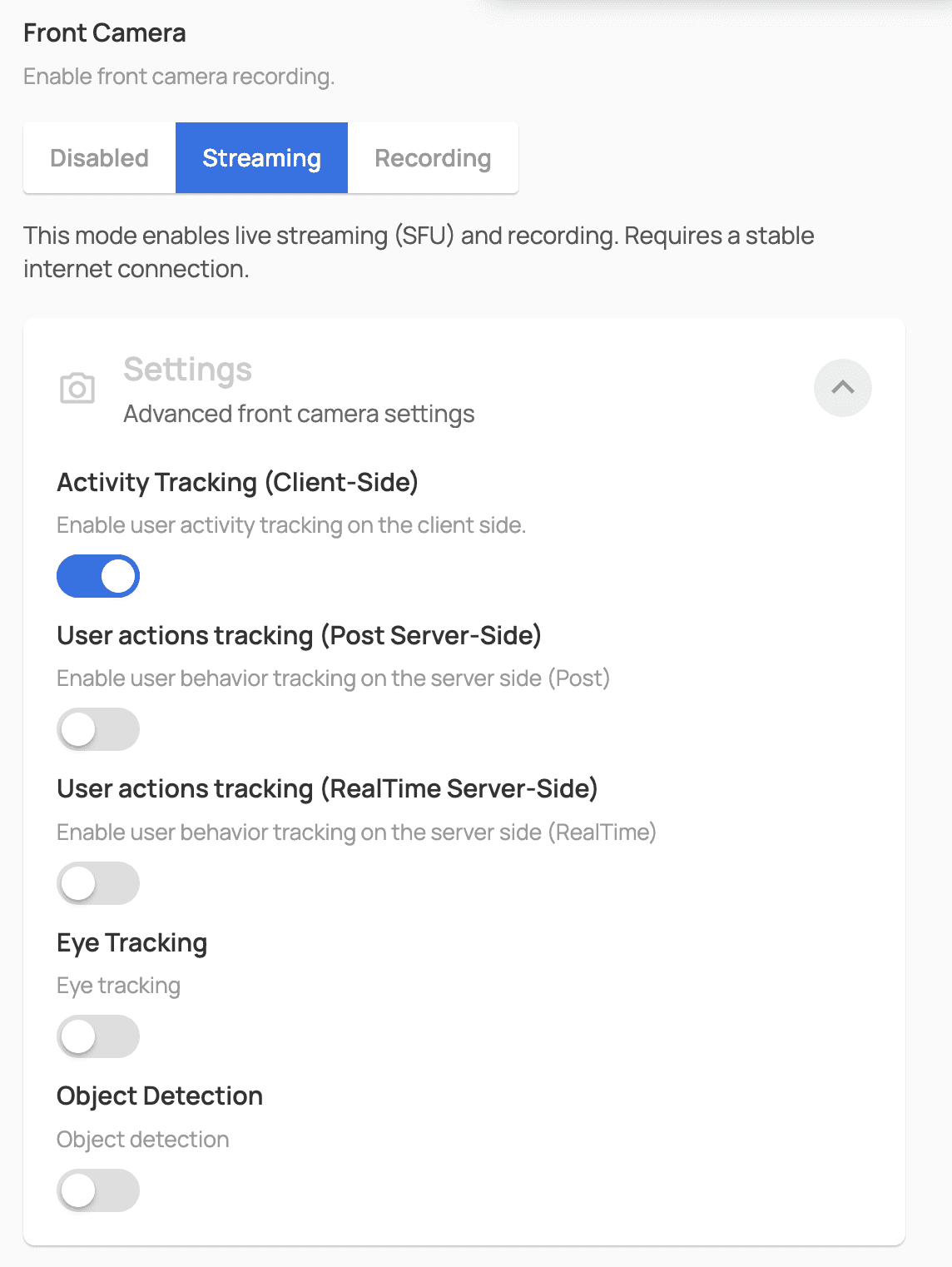Turn on the Object Detection switch
Viewport: 952px width, 1267px height.
[x=98, y=1190]
